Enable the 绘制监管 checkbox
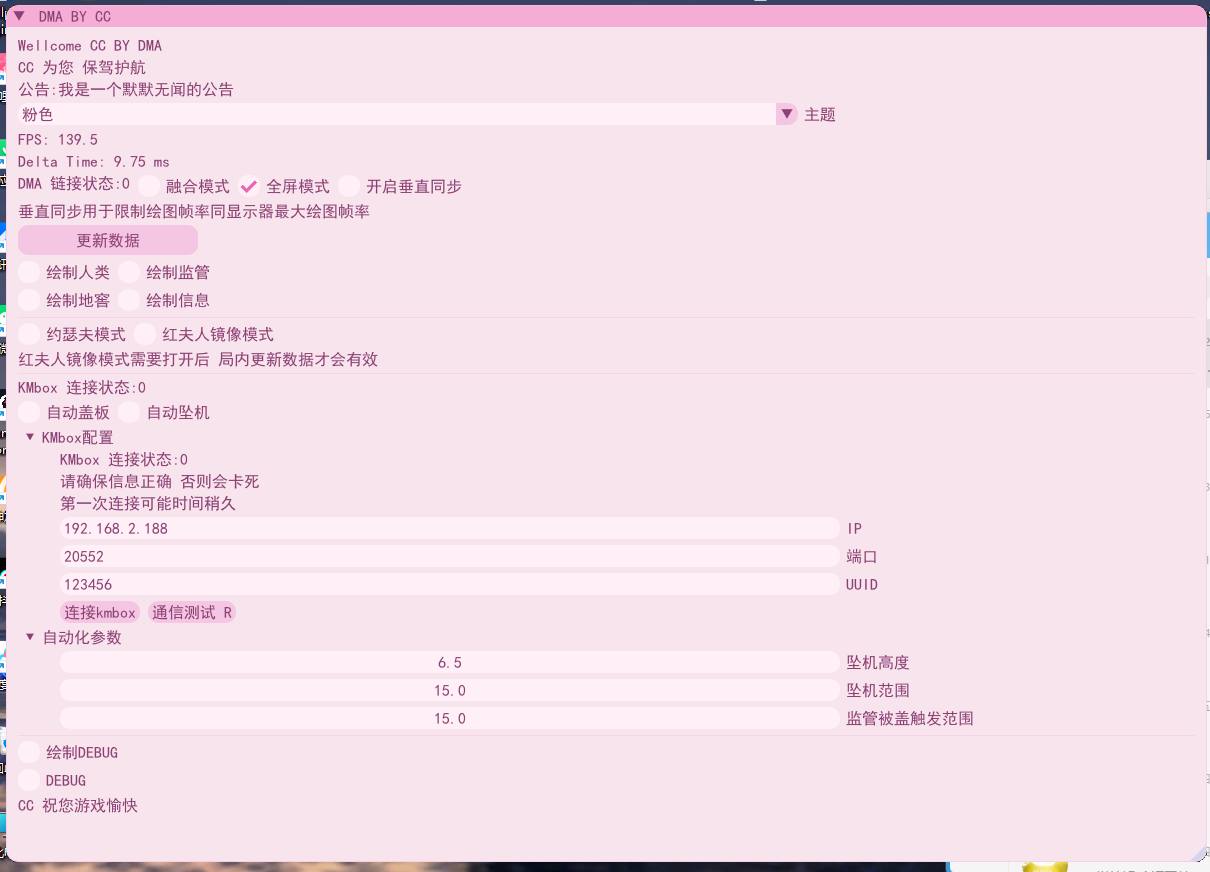This screenshot has width=1210, height=872. coord(130,273)
